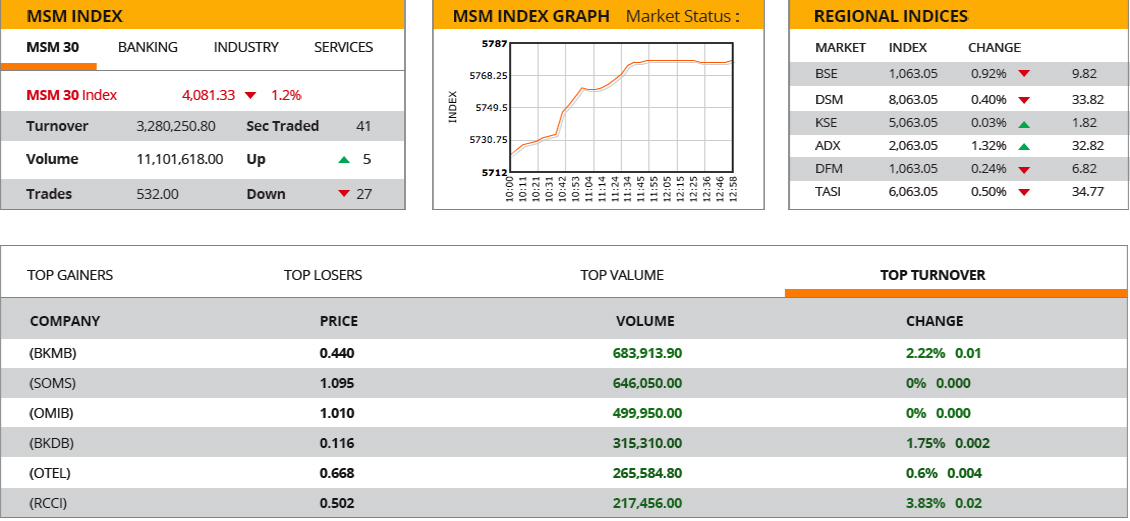
Task: Click the MSM index line chart
Action: coord(621,107)
